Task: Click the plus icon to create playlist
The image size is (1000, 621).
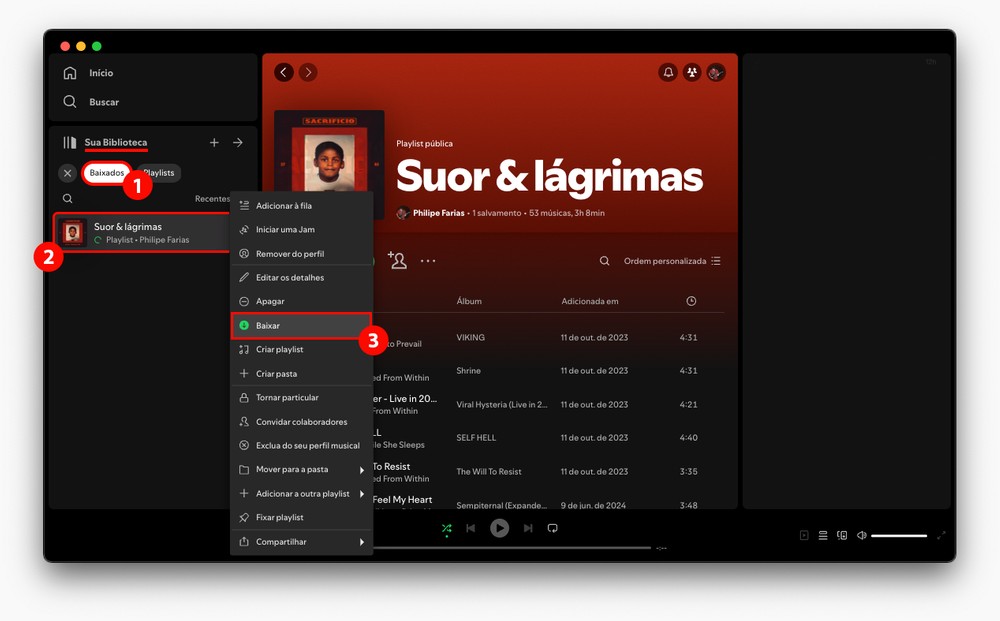Action: click(x=214, y=142)
